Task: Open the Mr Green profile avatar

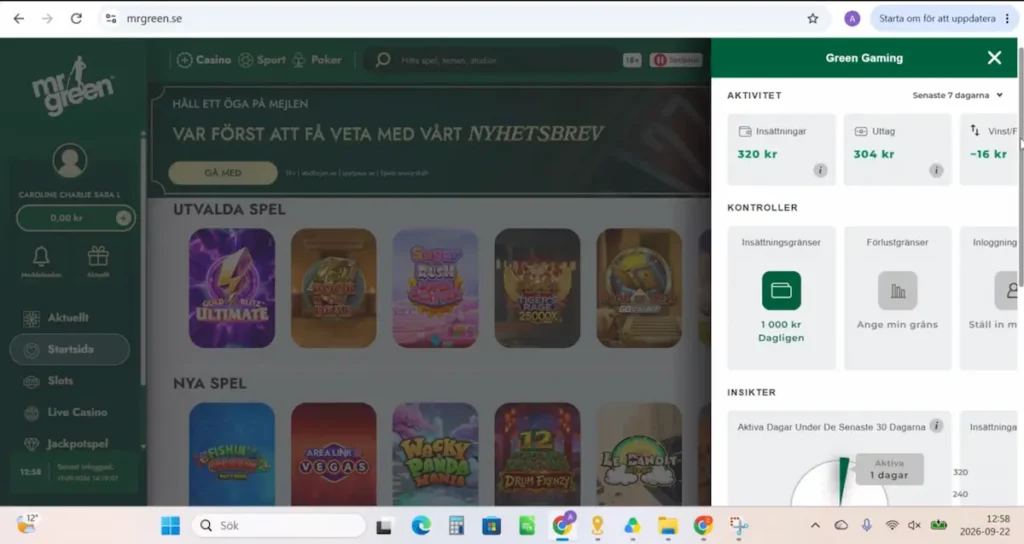Action: coord(70,161)
